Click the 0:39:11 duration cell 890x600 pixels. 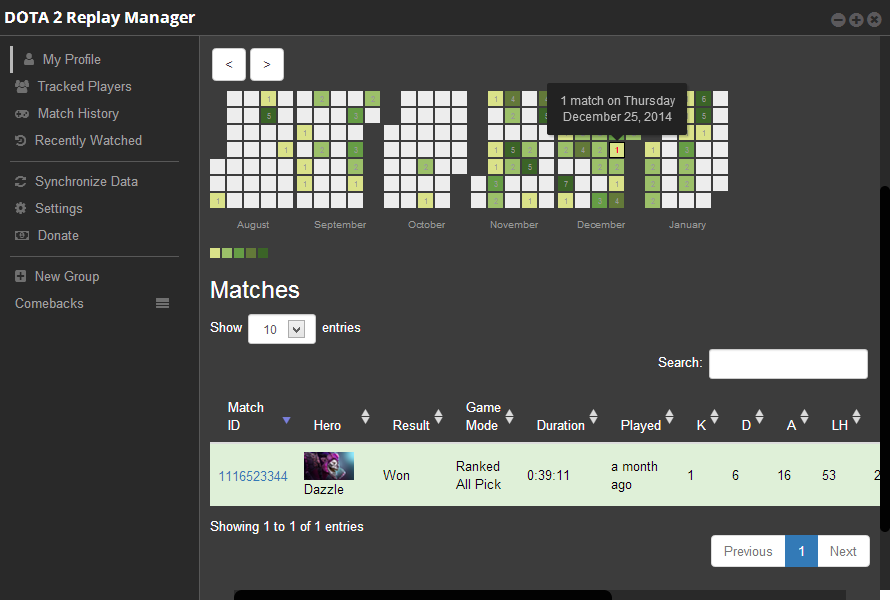548,475
